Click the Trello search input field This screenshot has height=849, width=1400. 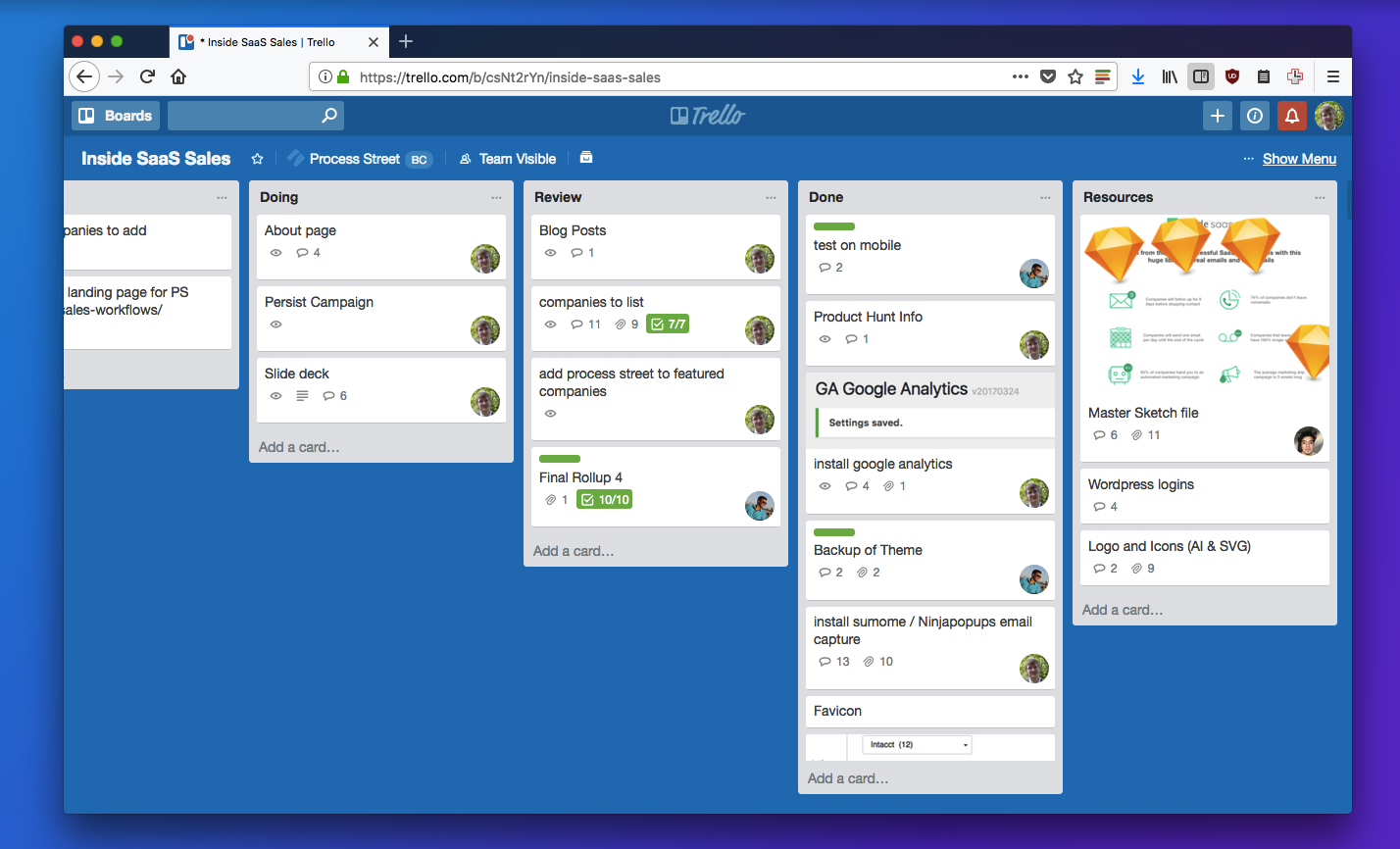click(256, 116)
